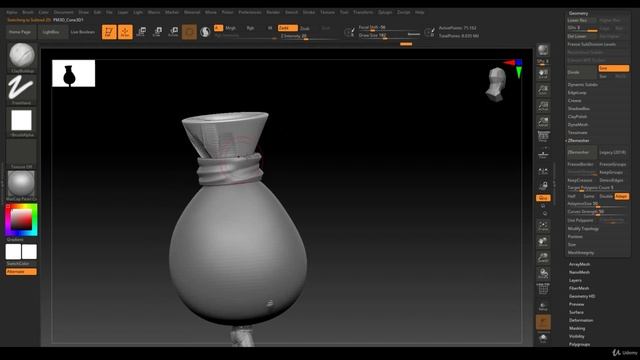The width and height of the screenshot is (640, 360).
Task: Click Live Boolean button
Action: pyautogui.click(x=82, y=32)
